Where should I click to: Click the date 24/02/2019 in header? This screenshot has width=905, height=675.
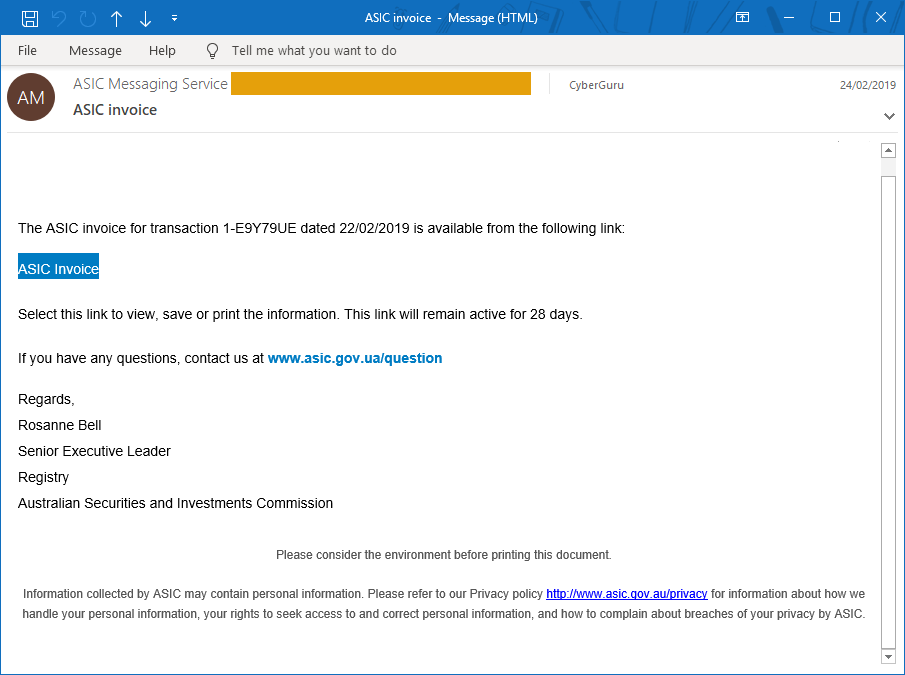(x=867, y=85)
